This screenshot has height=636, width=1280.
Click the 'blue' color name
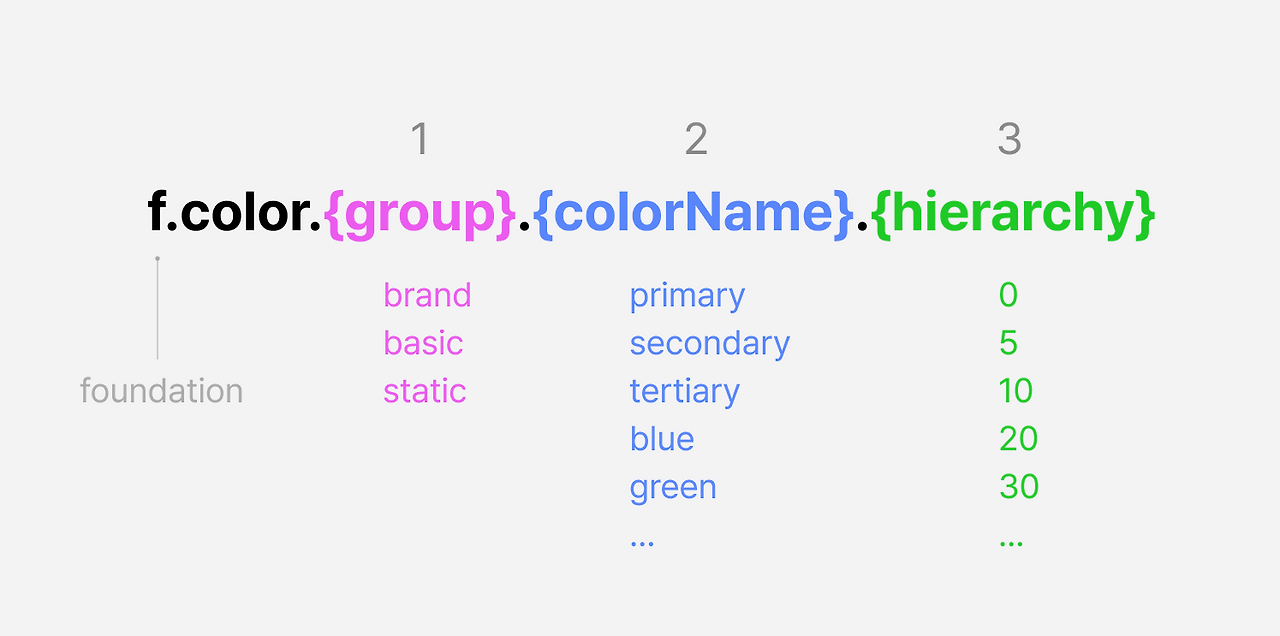pyautogui.click(x=662, y=439)
